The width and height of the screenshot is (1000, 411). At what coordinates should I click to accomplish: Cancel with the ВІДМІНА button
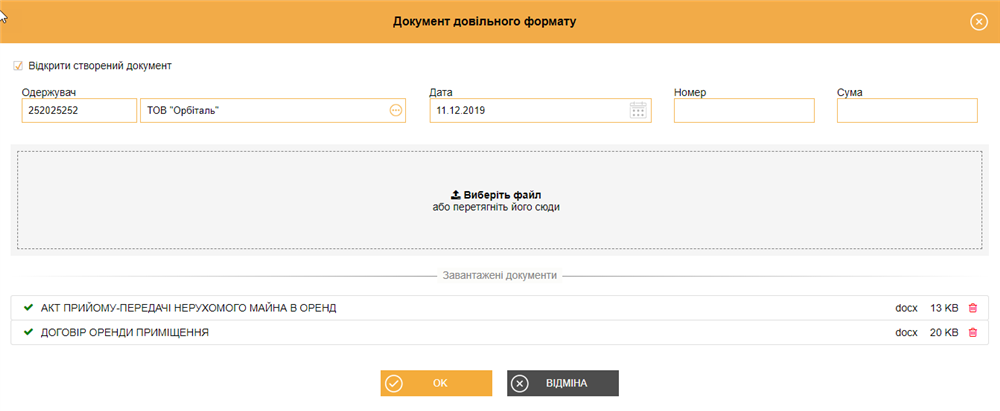coord(563,384)
